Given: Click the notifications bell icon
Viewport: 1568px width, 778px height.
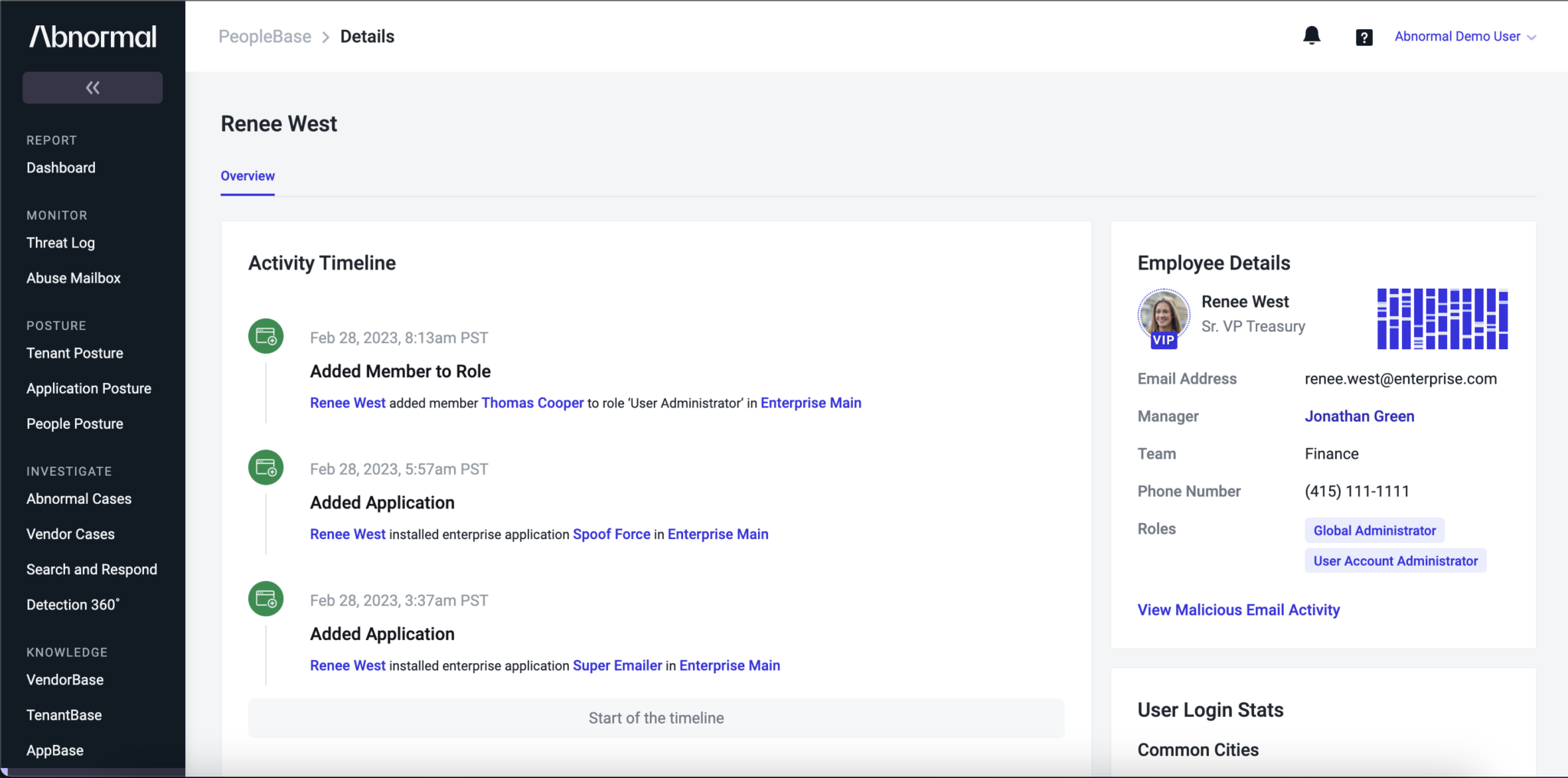Looking at the screenshot, I should tap(1312, 36).
